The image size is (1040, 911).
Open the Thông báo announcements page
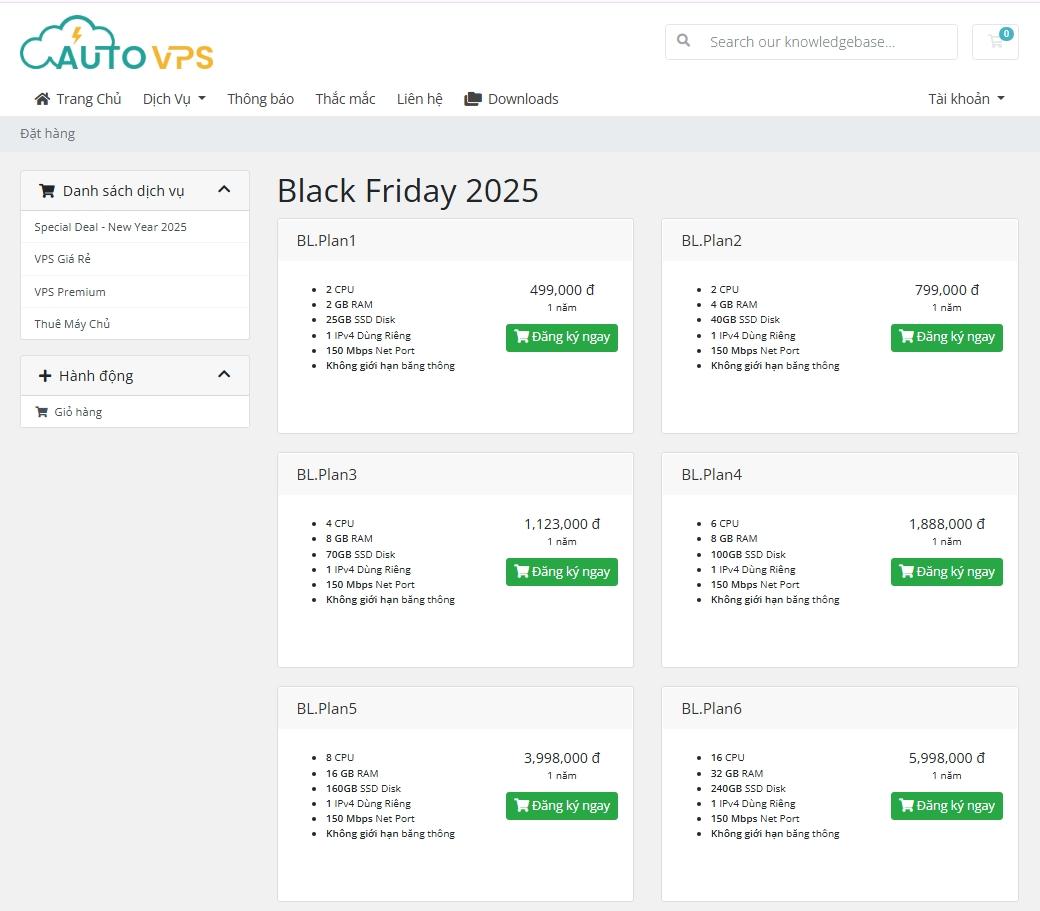tap(260, 98)
